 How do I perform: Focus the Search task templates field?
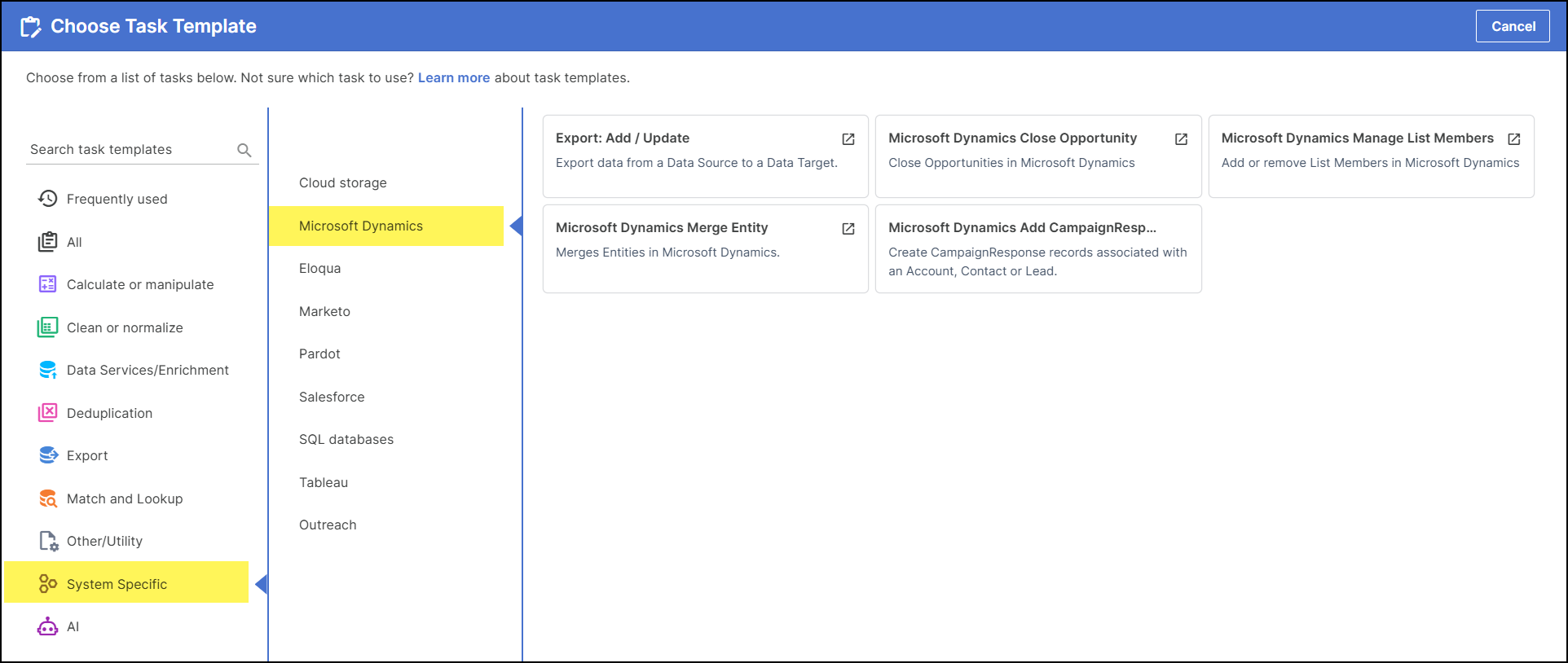142,150
